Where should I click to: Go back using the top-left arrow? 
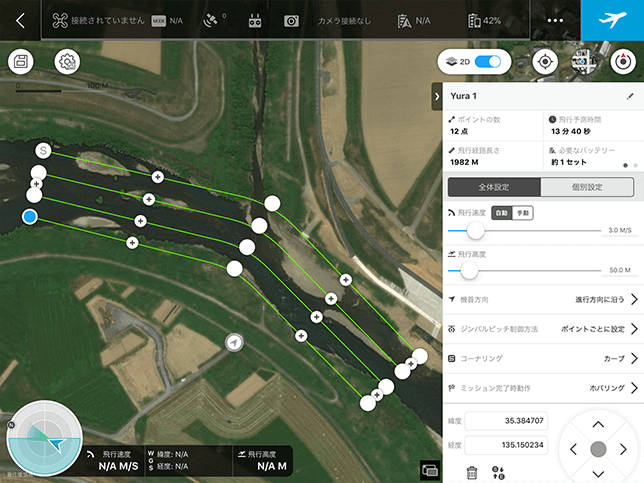tap(20, 20)
